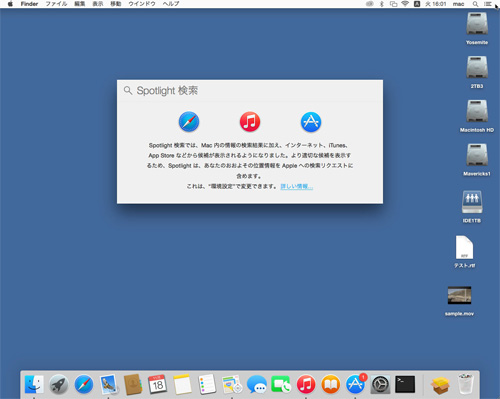Open the 移動 menu

(x=116, y=4)
